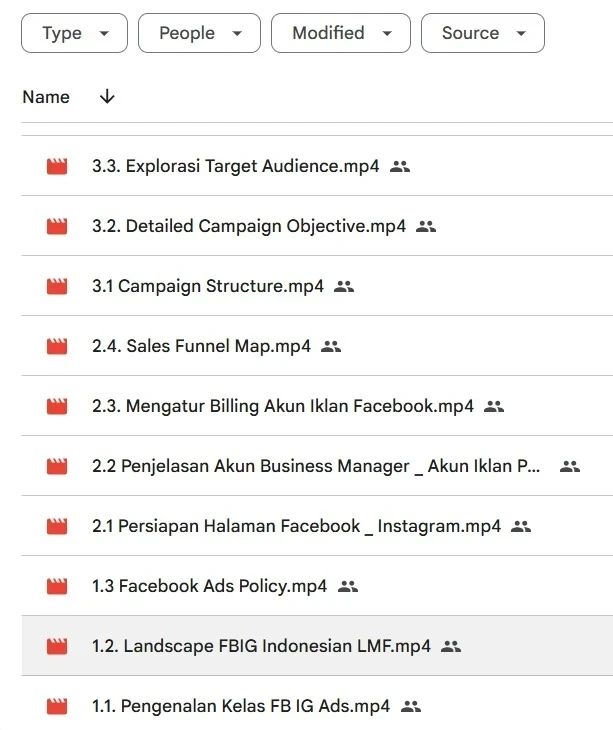Image resolution: width=613 pixels, height=730 pixels.
Task: Click shared people icon on Mengatur Billing row
Action: tap(494, 407)
